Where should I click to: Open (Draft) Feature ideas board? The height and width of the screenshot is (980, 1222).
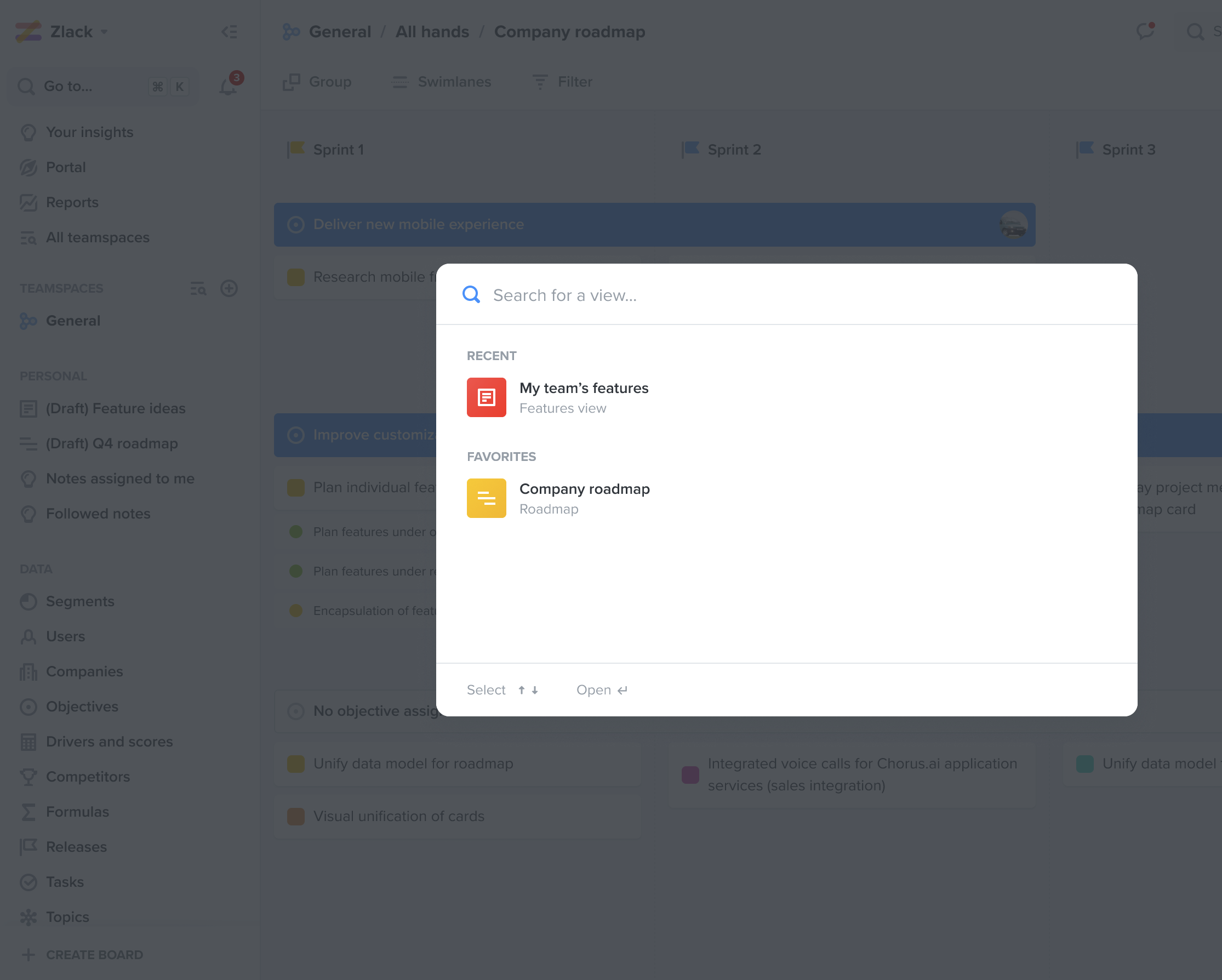point(116,409)
